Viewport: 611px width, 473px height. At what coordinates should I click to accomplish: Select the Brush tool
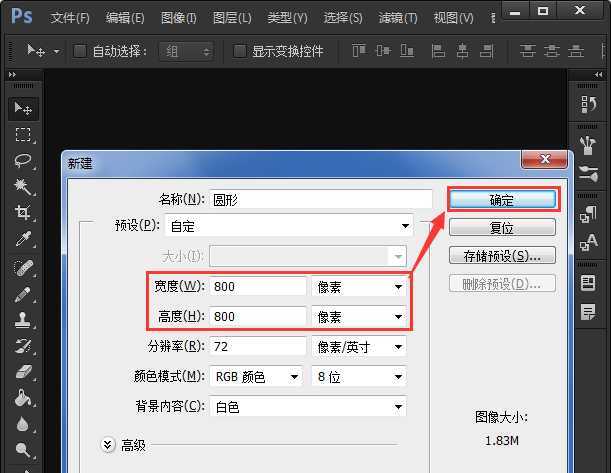pos(22,294)
